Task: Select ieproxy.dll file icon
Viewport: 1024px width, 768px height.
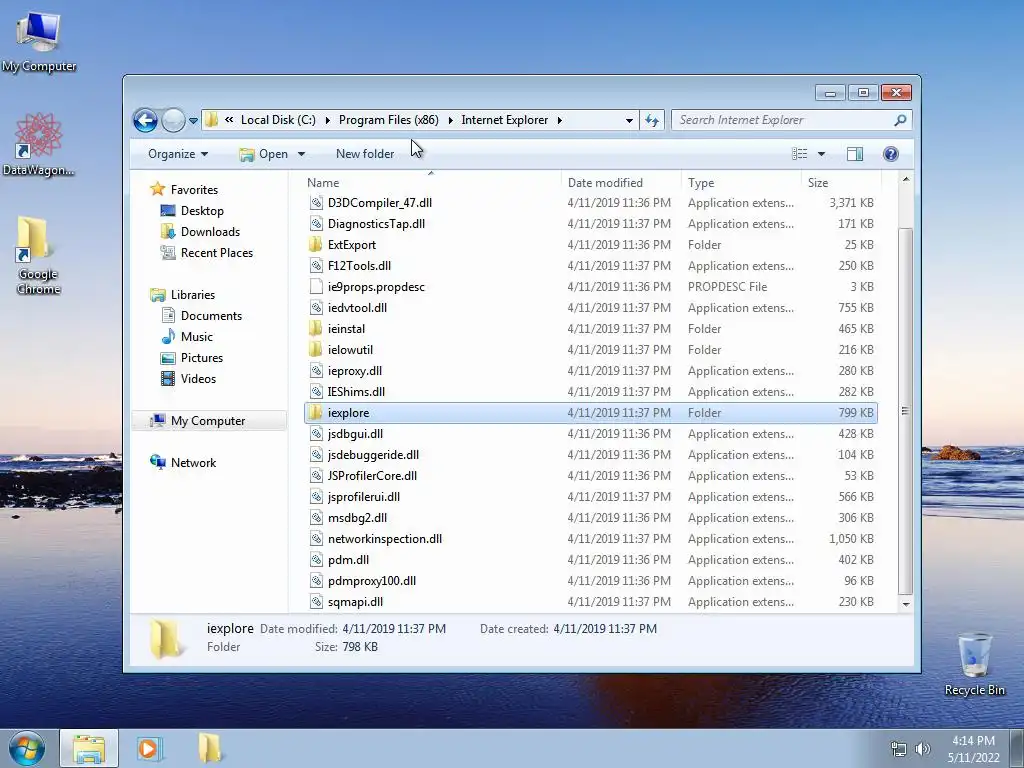Action: click(x=316, y=371)
